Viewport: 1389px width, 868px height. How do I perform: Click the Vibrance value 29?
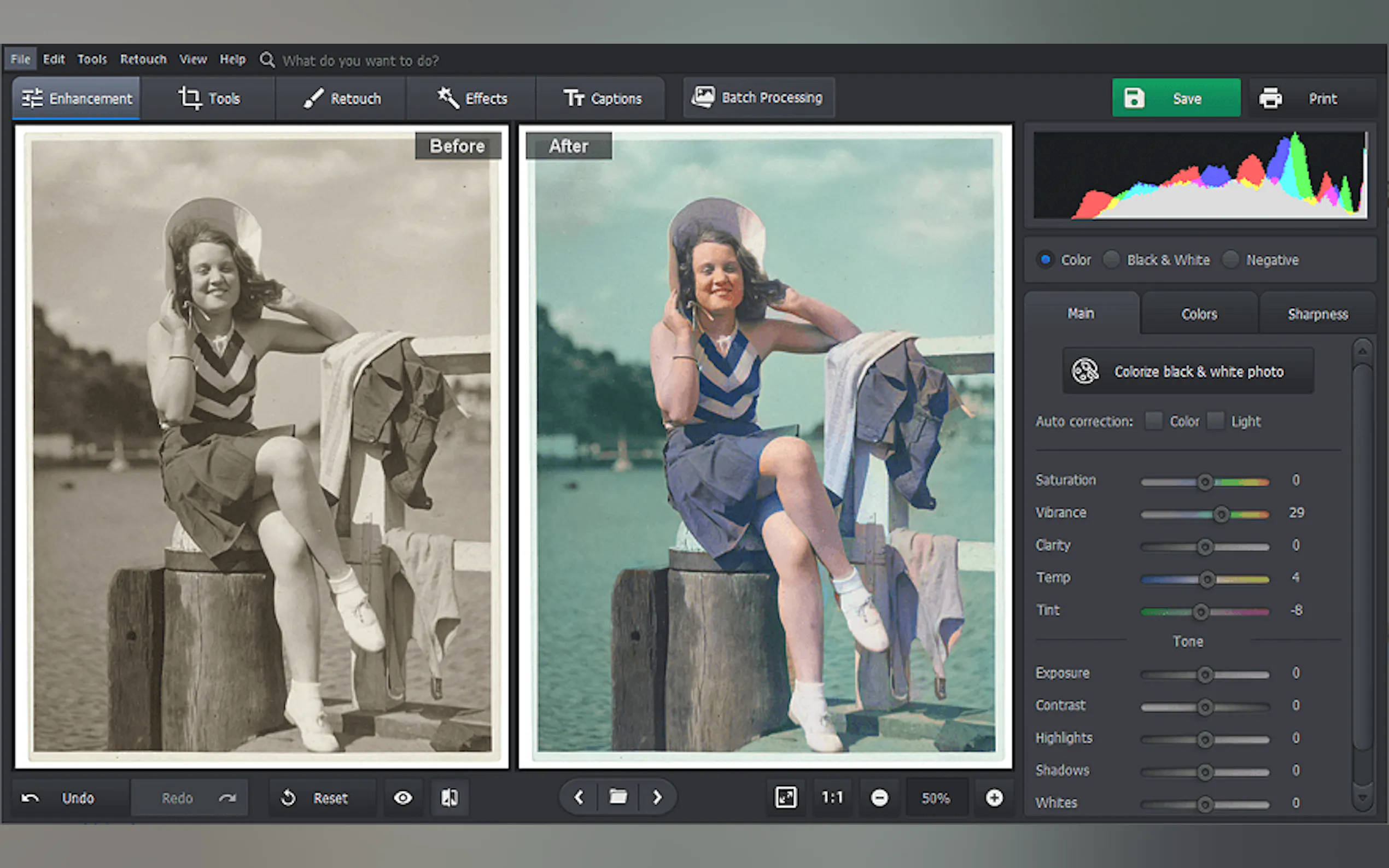(1297, 512)
